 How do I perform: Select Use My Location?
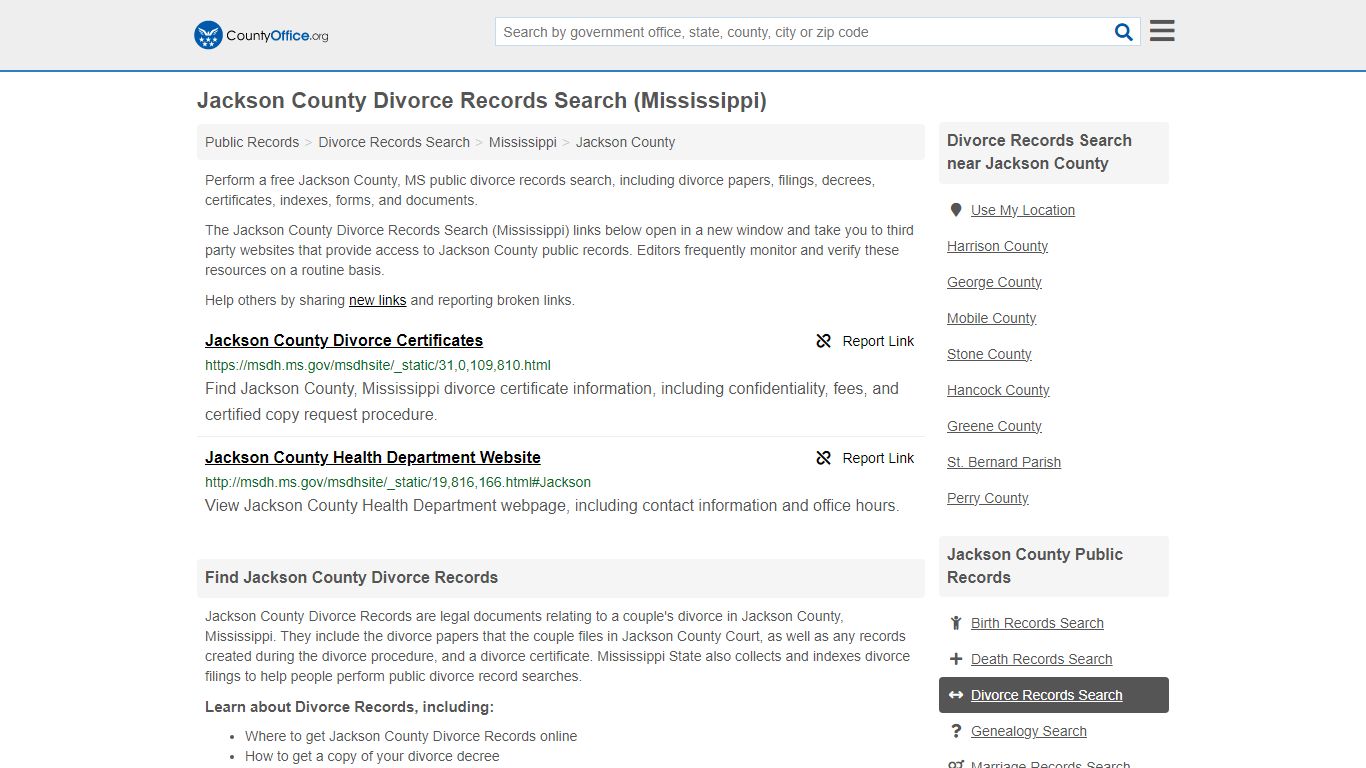click(x=1023, y=210)
